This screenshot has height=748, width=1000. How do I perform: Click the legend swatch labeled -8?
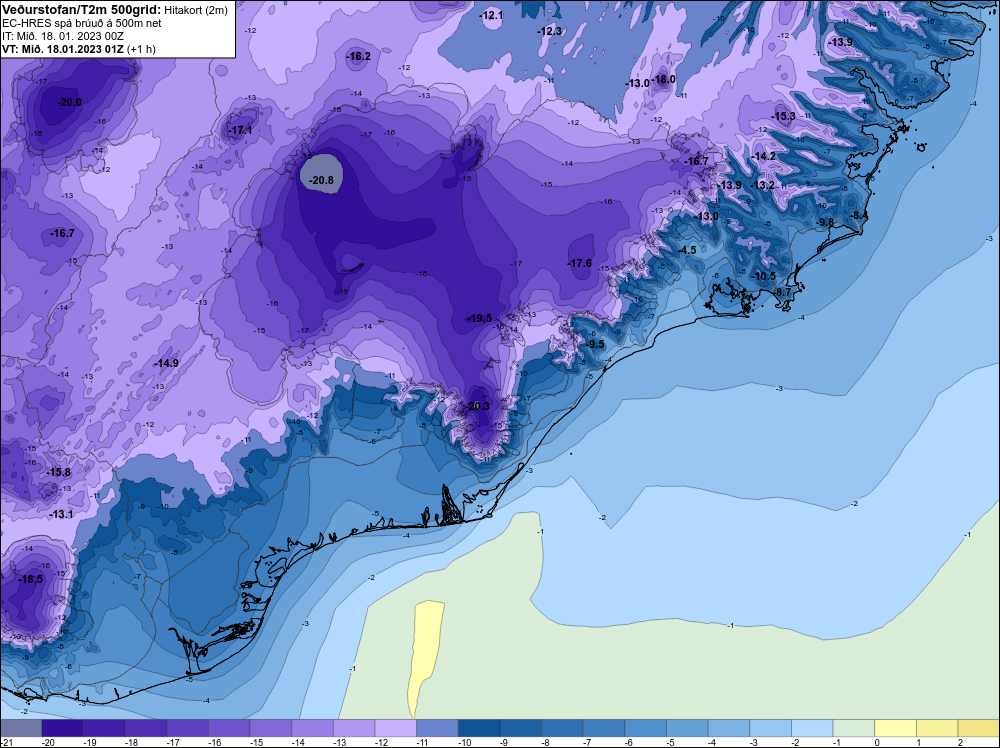(x=562, y=728)
